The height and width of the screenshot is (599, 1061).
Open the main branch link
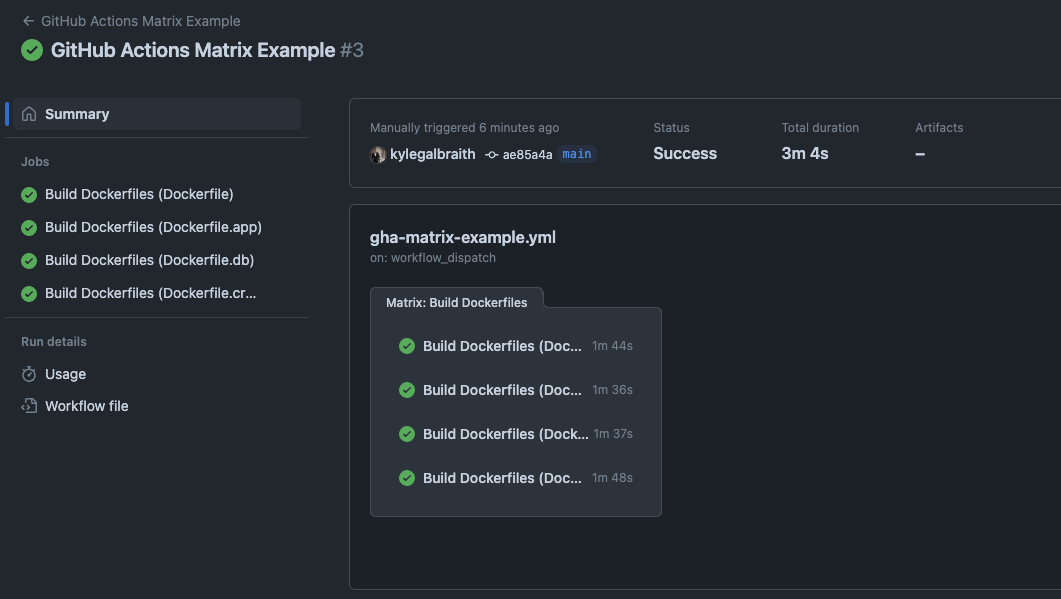576,154
